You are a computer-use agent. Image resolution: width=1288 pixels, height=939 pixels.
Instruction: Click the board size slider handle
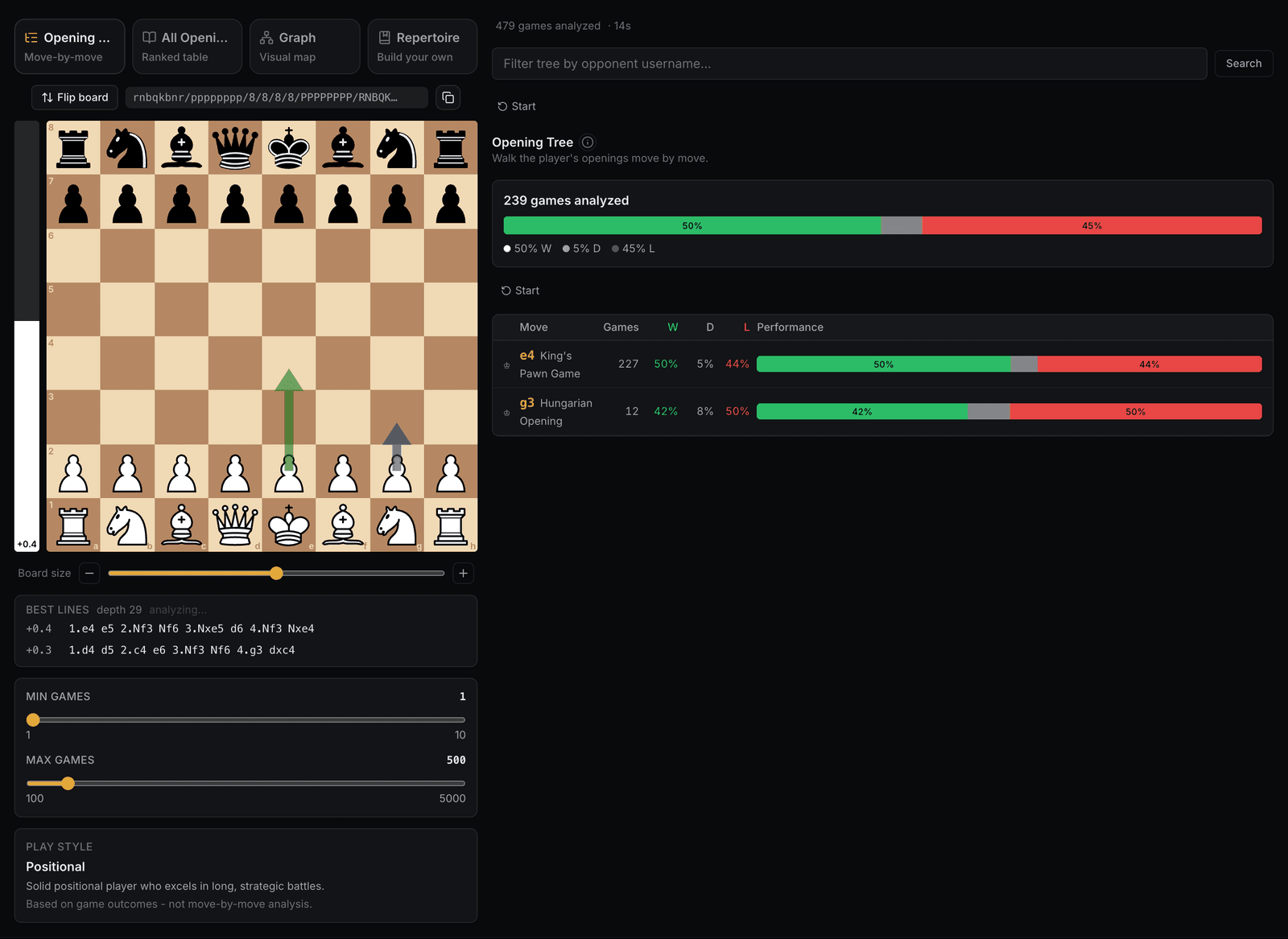point(276,573)
